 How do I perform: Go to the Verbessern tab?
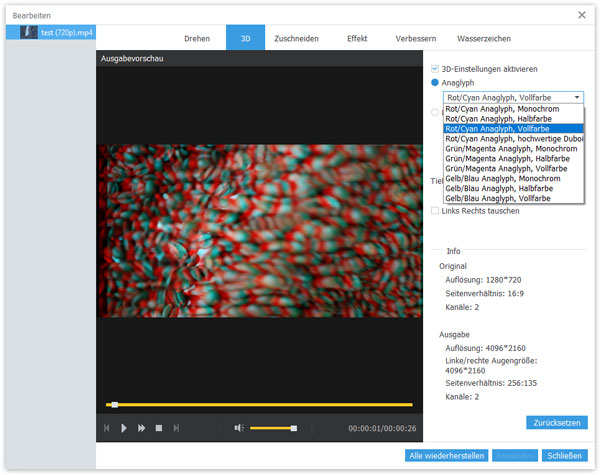click(416, 38)
